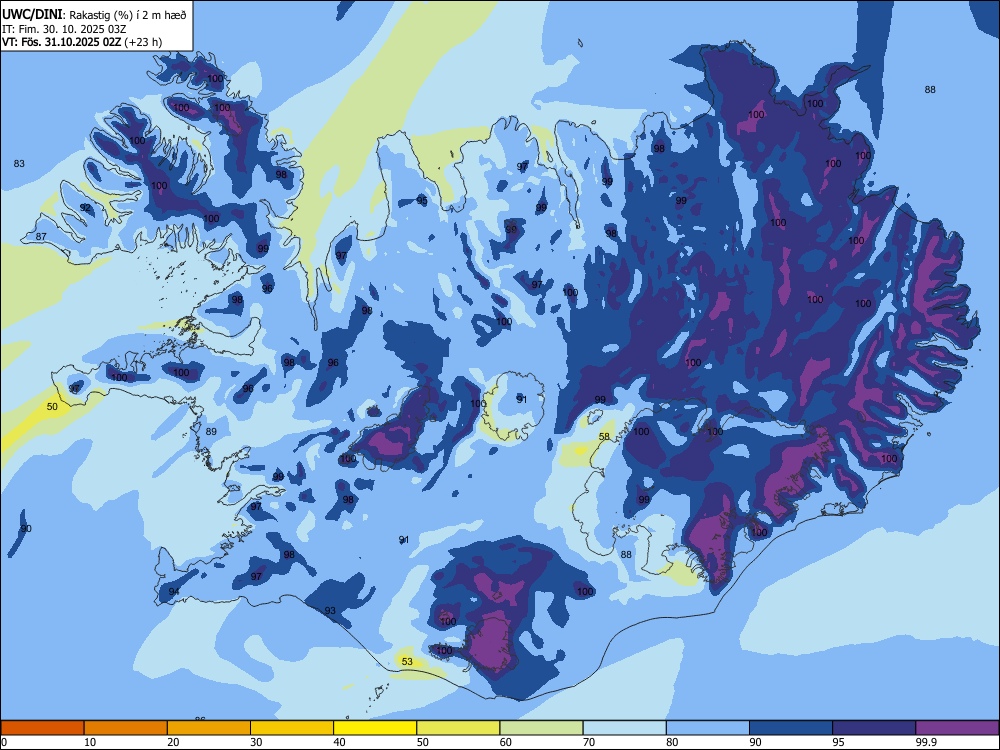Click the '99.9' tick label on the color scale
This screenshot has height=750, width=1000.
coord(926,742)
